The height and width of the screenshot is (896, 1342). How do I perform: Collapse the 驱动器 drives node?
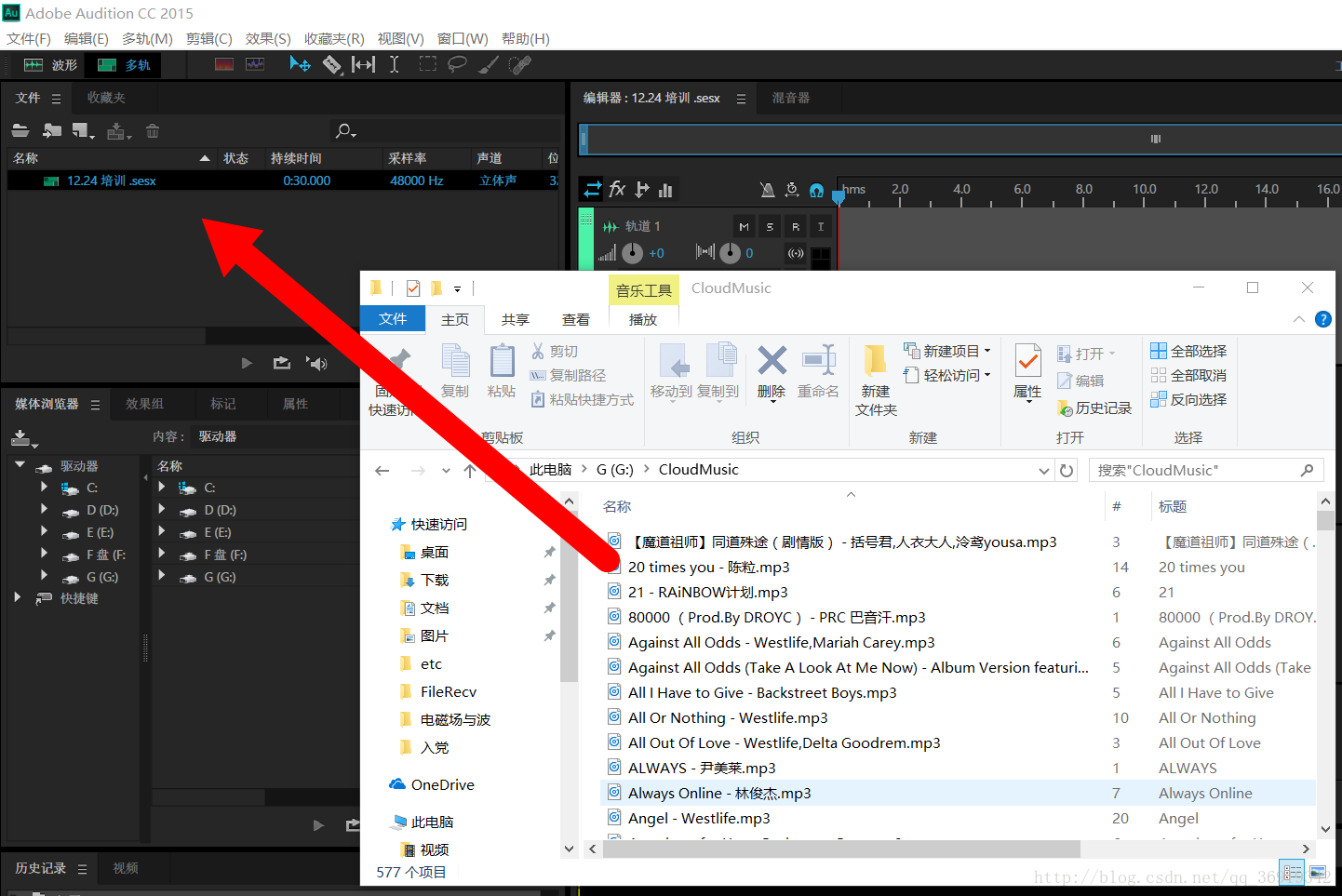pyautogui.click(x=20, y=464)
